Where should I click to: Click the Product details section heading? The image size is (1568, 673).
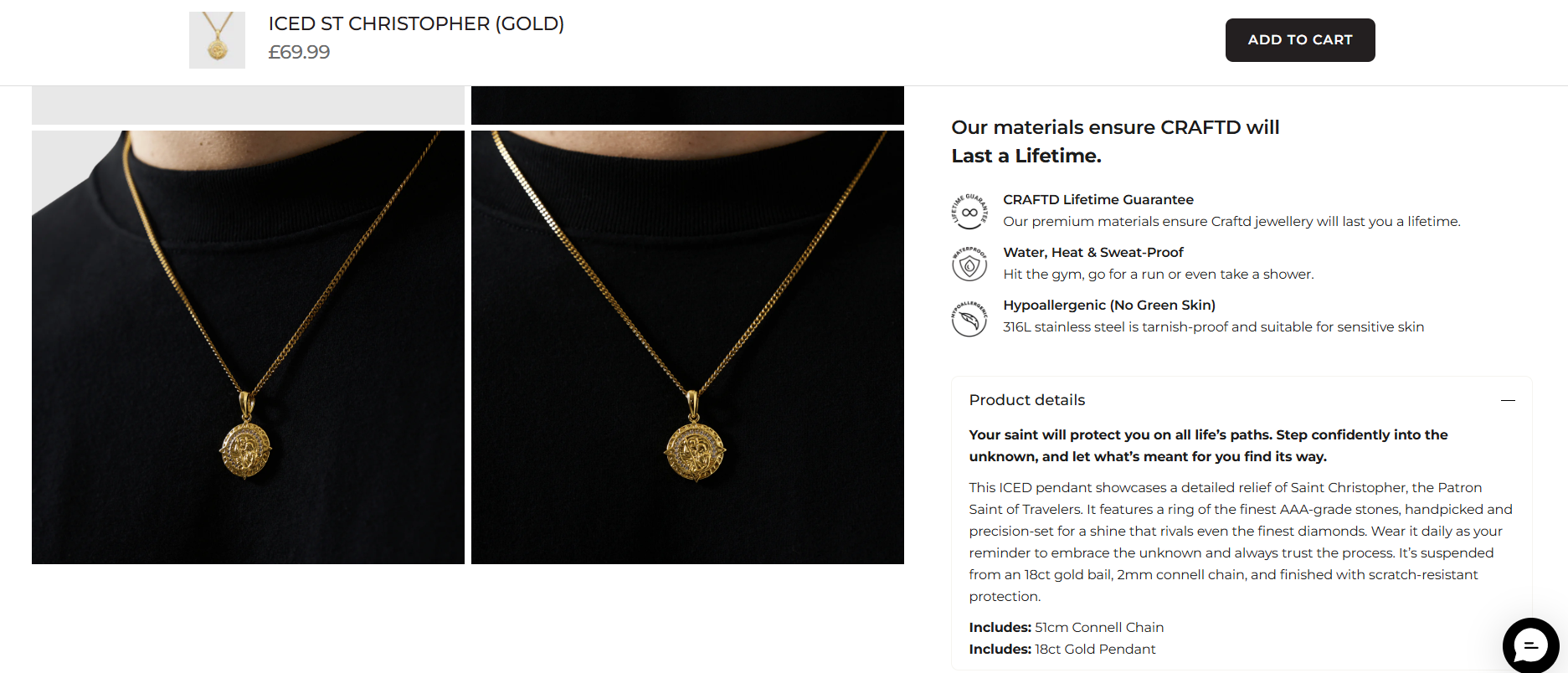pyautogui.click(x=1026, y=400)
